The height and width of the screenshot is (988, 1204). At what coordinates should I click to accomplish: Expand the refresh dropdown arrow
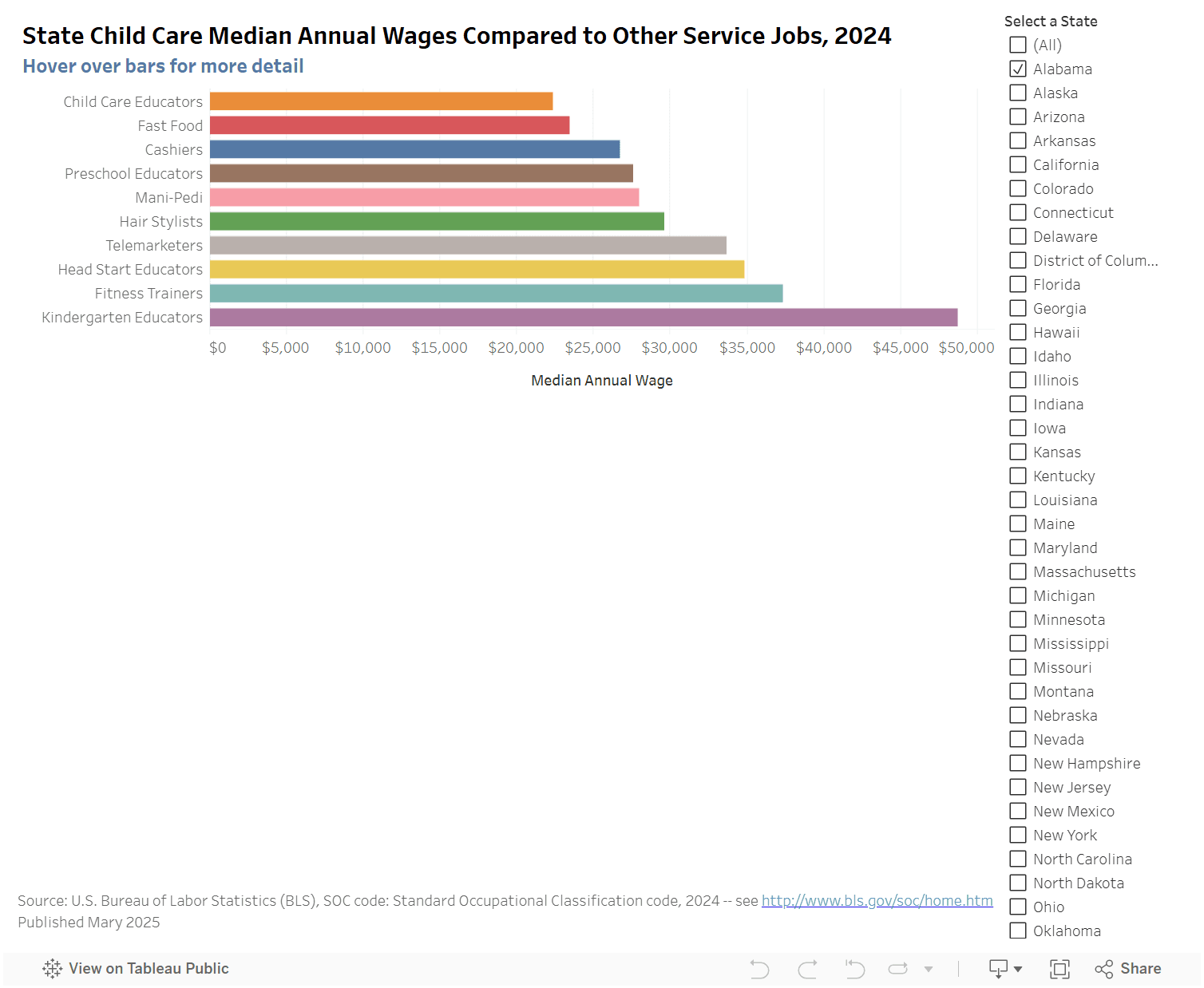[x=929, y=969]
